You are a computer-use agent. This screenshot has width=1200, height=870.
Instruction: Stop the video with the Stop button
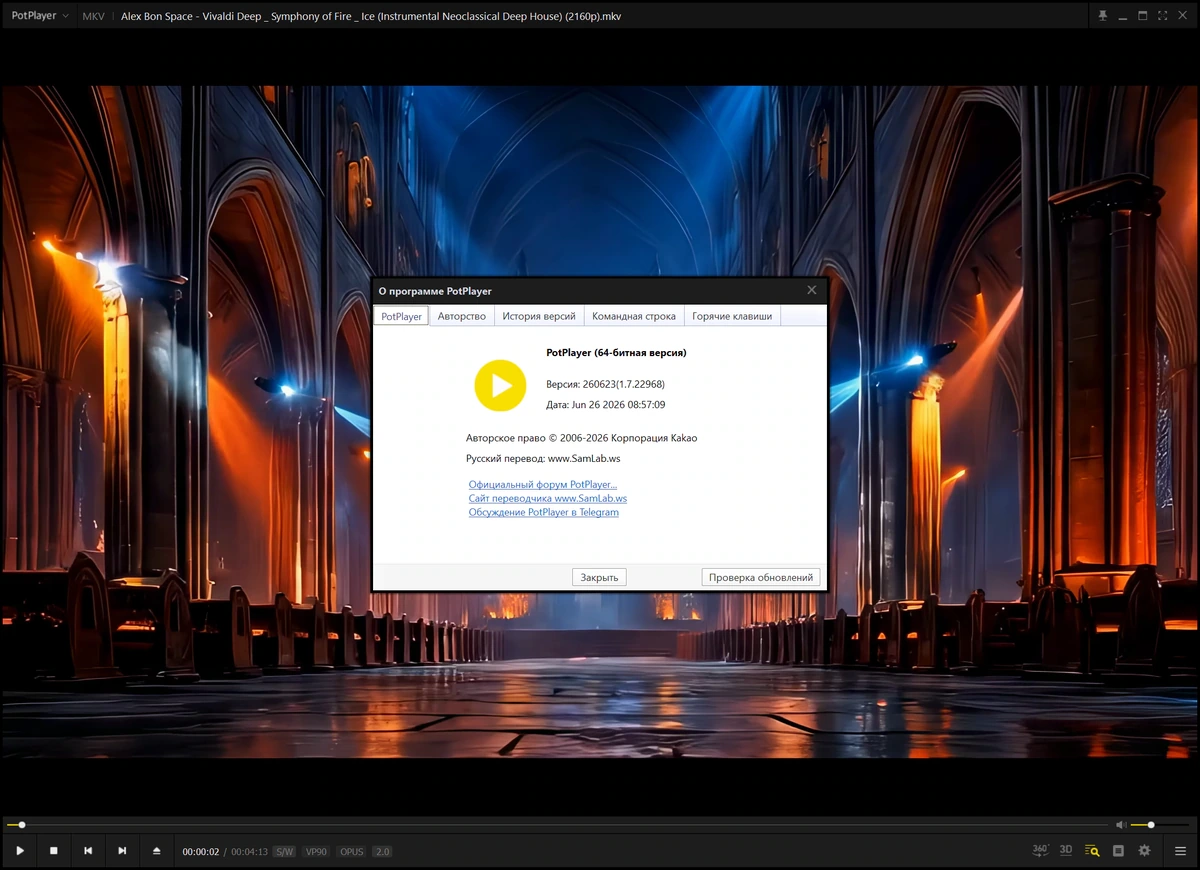pos(54,851)
